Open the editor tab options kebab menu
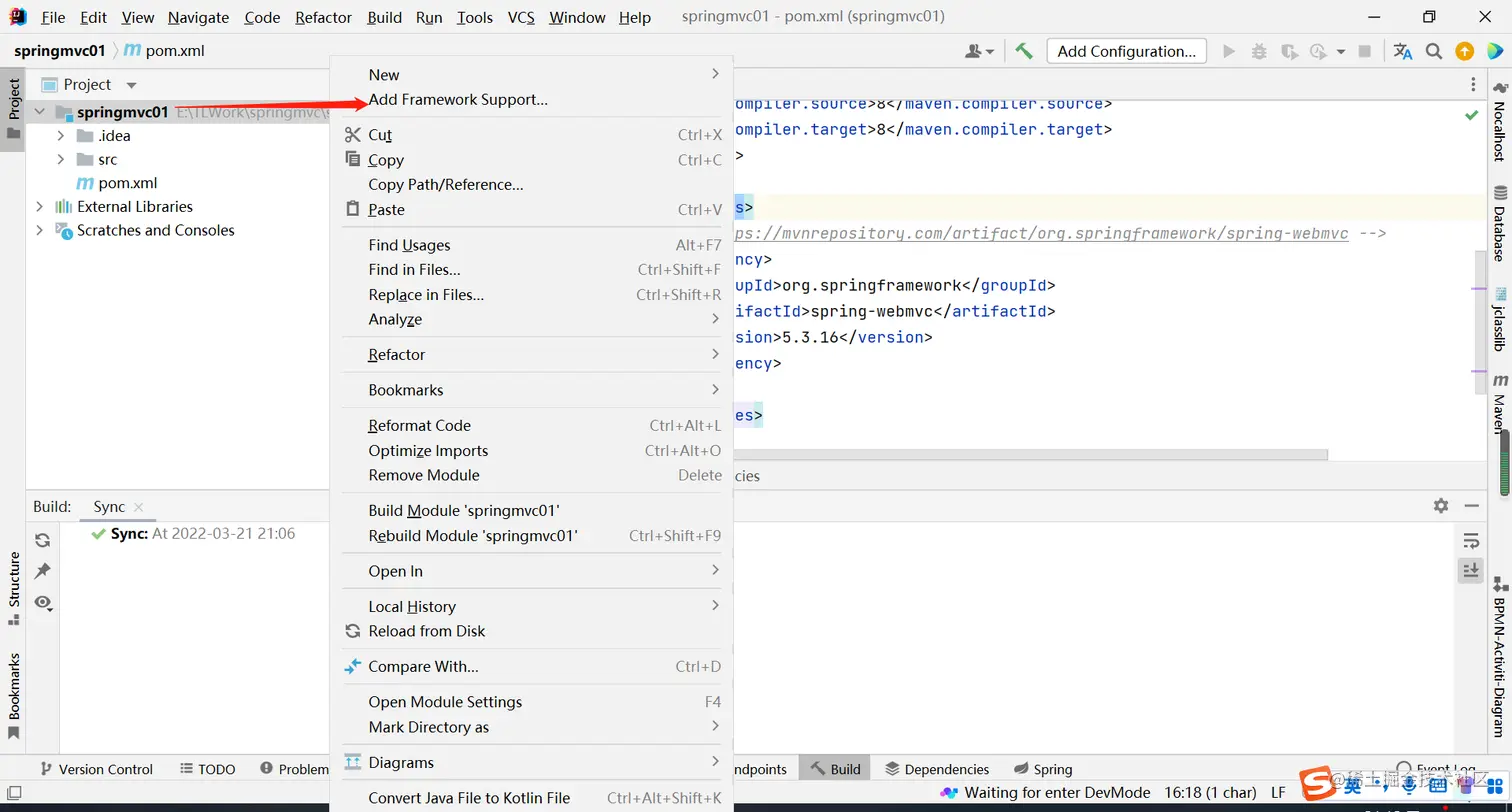This screenshot has height=812, width=1512. tap(1473, 85)
